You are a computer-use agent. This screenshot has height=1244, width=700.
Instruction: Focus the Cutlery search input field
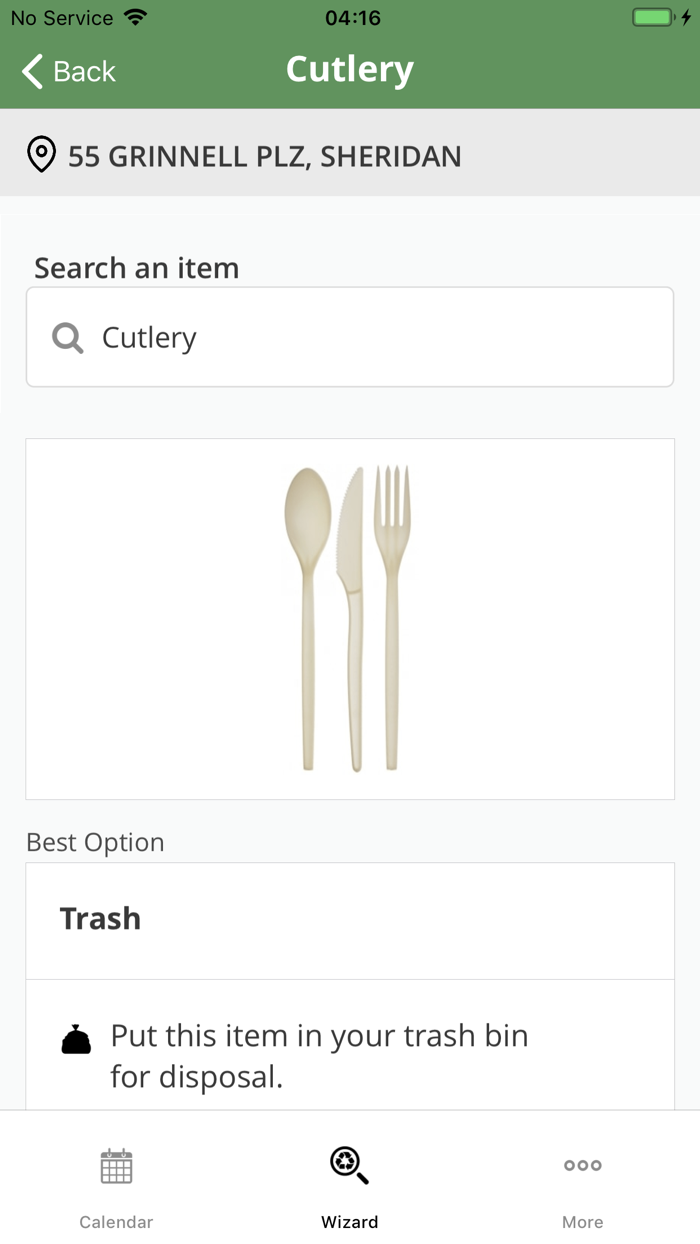point(380,338)
